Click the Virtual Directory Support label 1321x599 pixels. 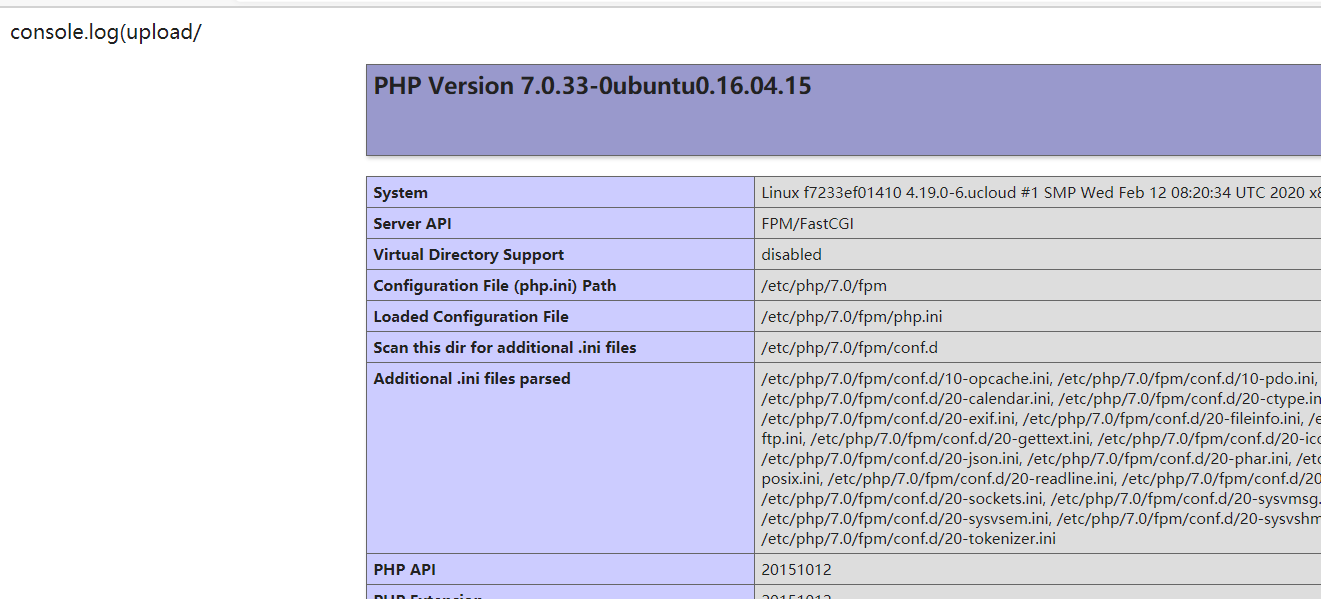[x=469, y=255]
